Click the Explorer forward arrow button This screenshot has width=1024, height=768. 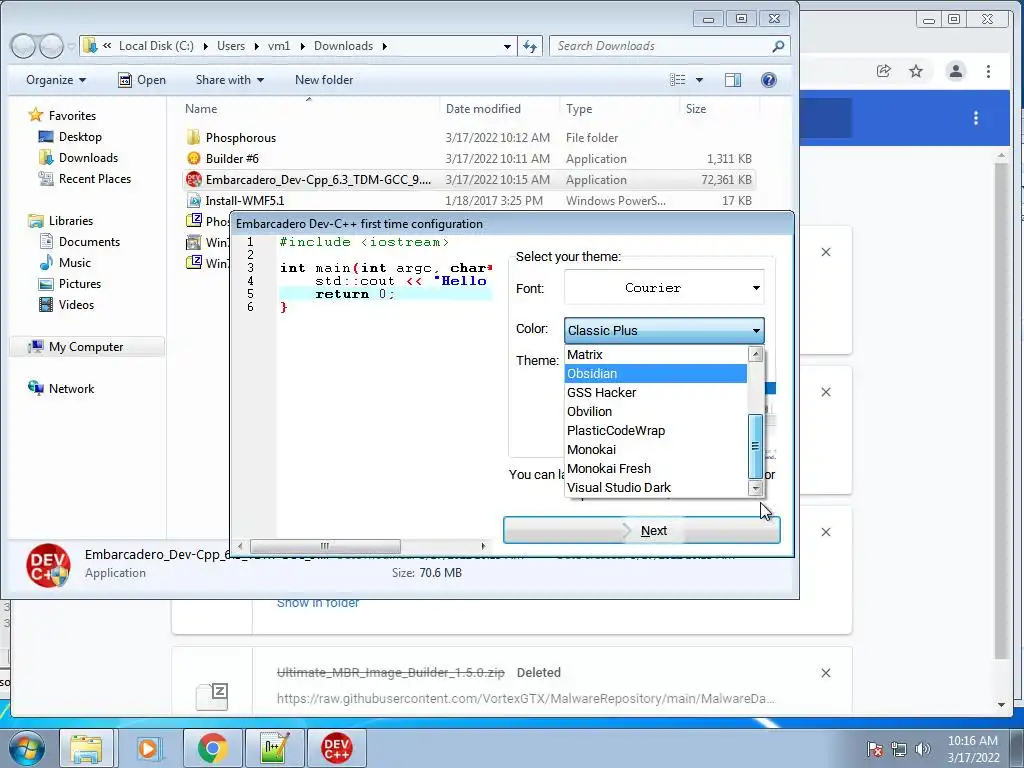click(50, 46)
